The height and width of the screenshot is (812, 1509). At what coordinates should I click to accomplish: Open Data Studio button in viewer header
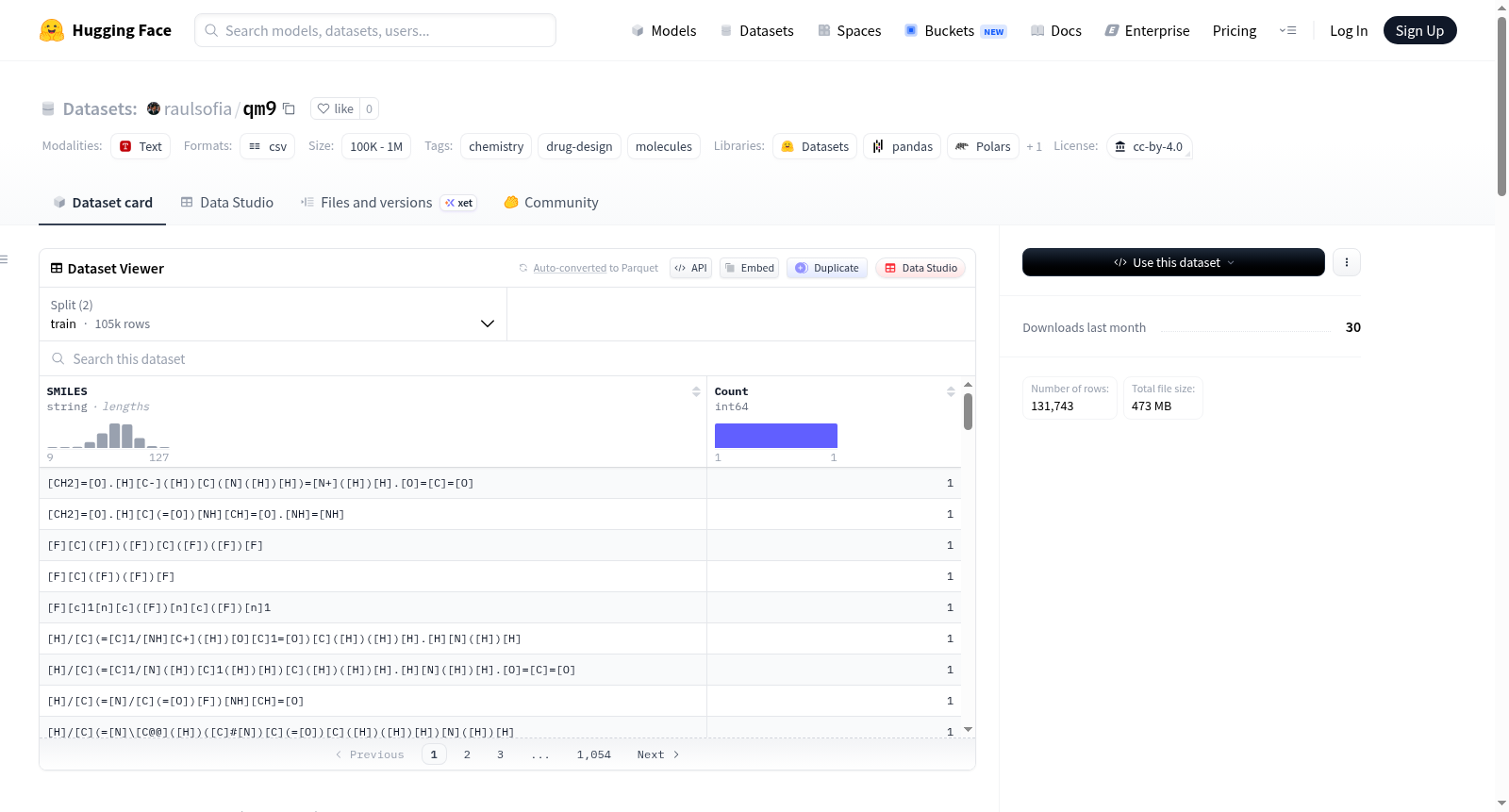[920, 268]
